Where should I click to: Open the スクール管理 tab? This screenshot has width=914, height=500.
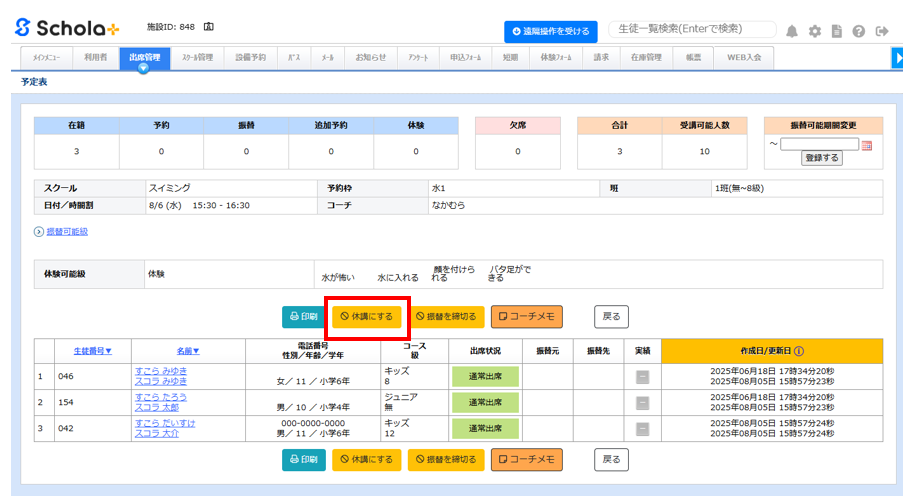[197, 58]
